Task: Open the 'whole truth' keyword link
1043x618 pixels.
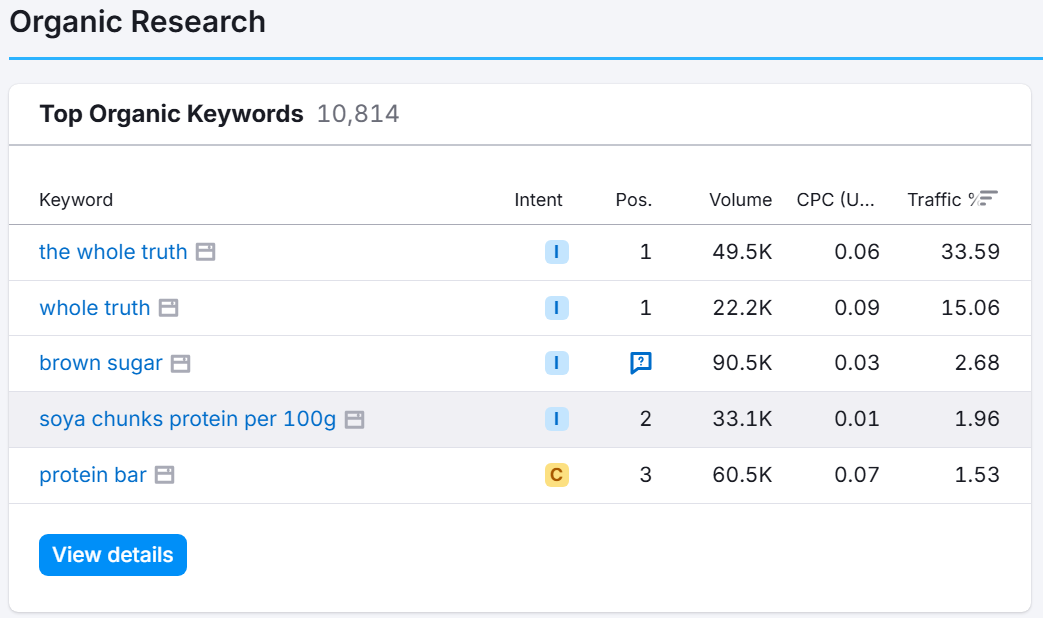Action: coord(94,308)
